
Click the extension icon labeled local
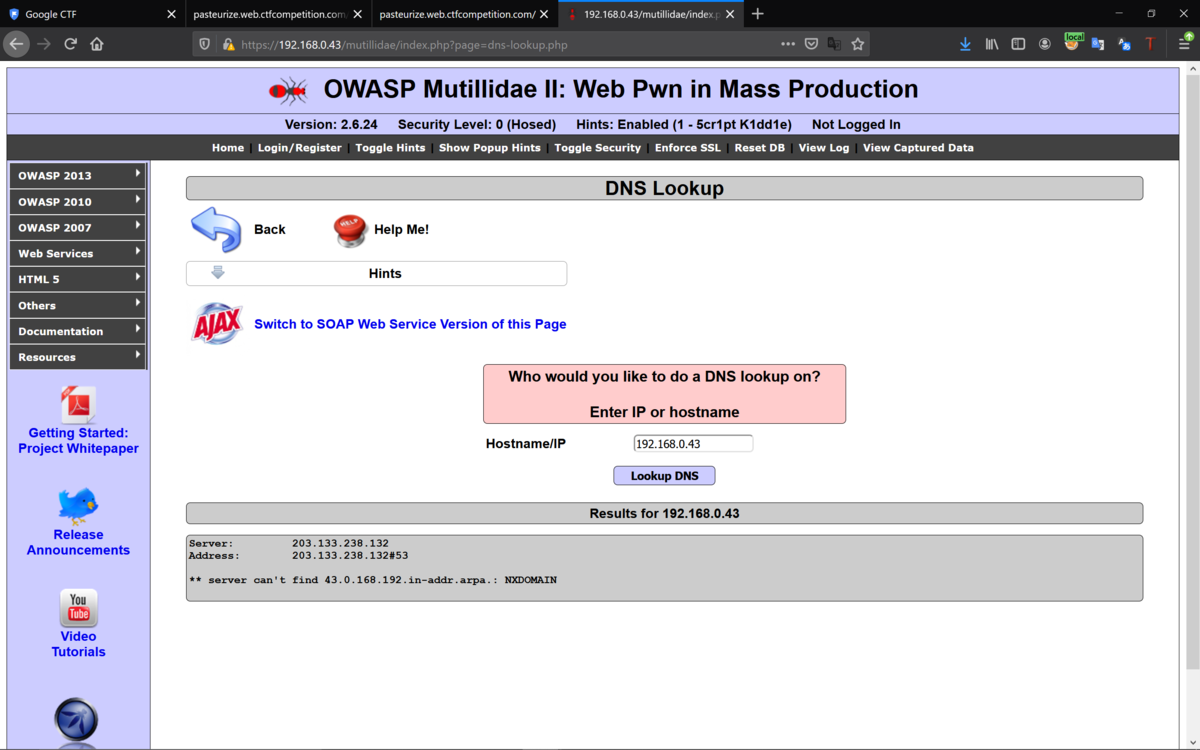(1072, 42)
